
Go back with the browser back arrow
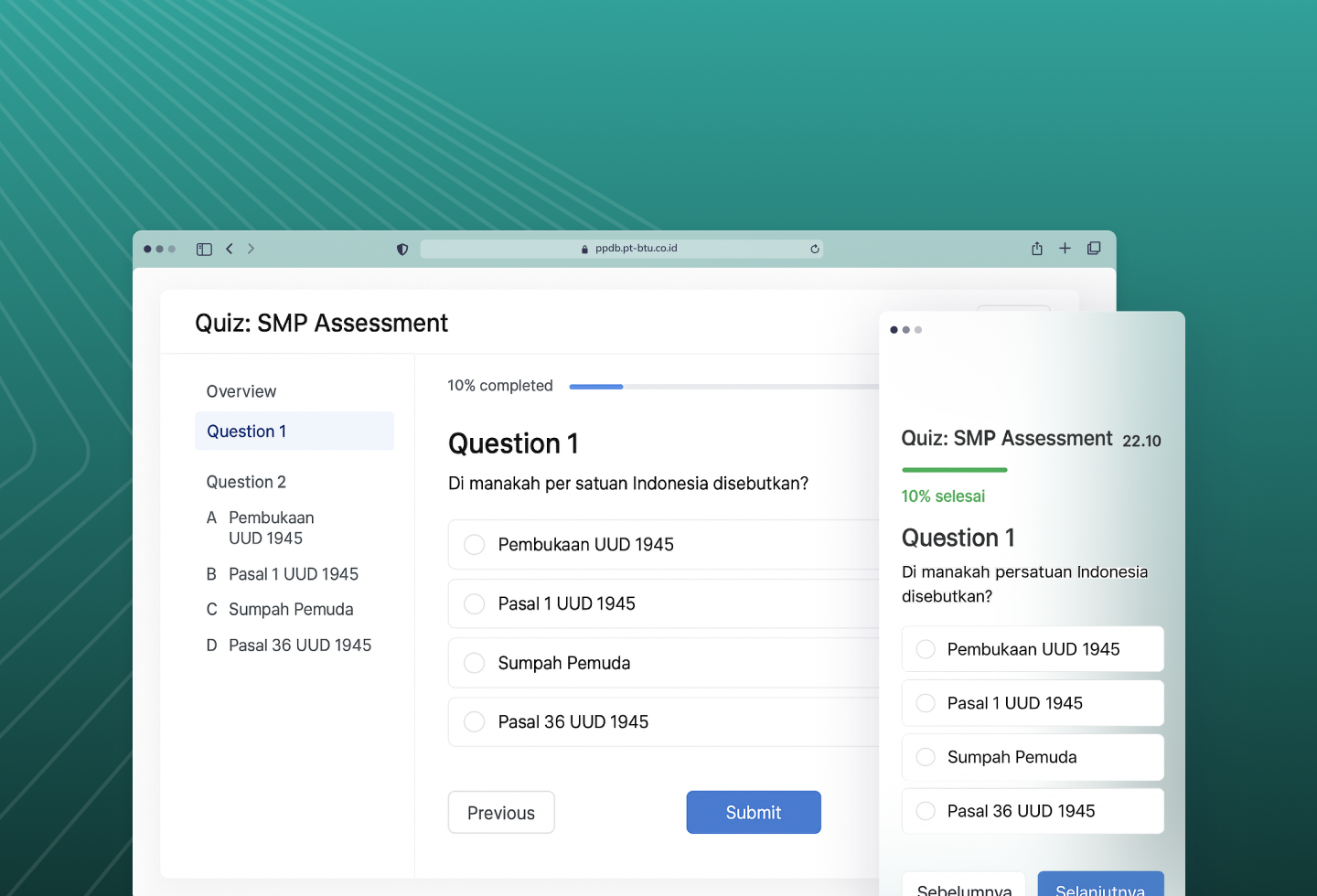point(230,249)
